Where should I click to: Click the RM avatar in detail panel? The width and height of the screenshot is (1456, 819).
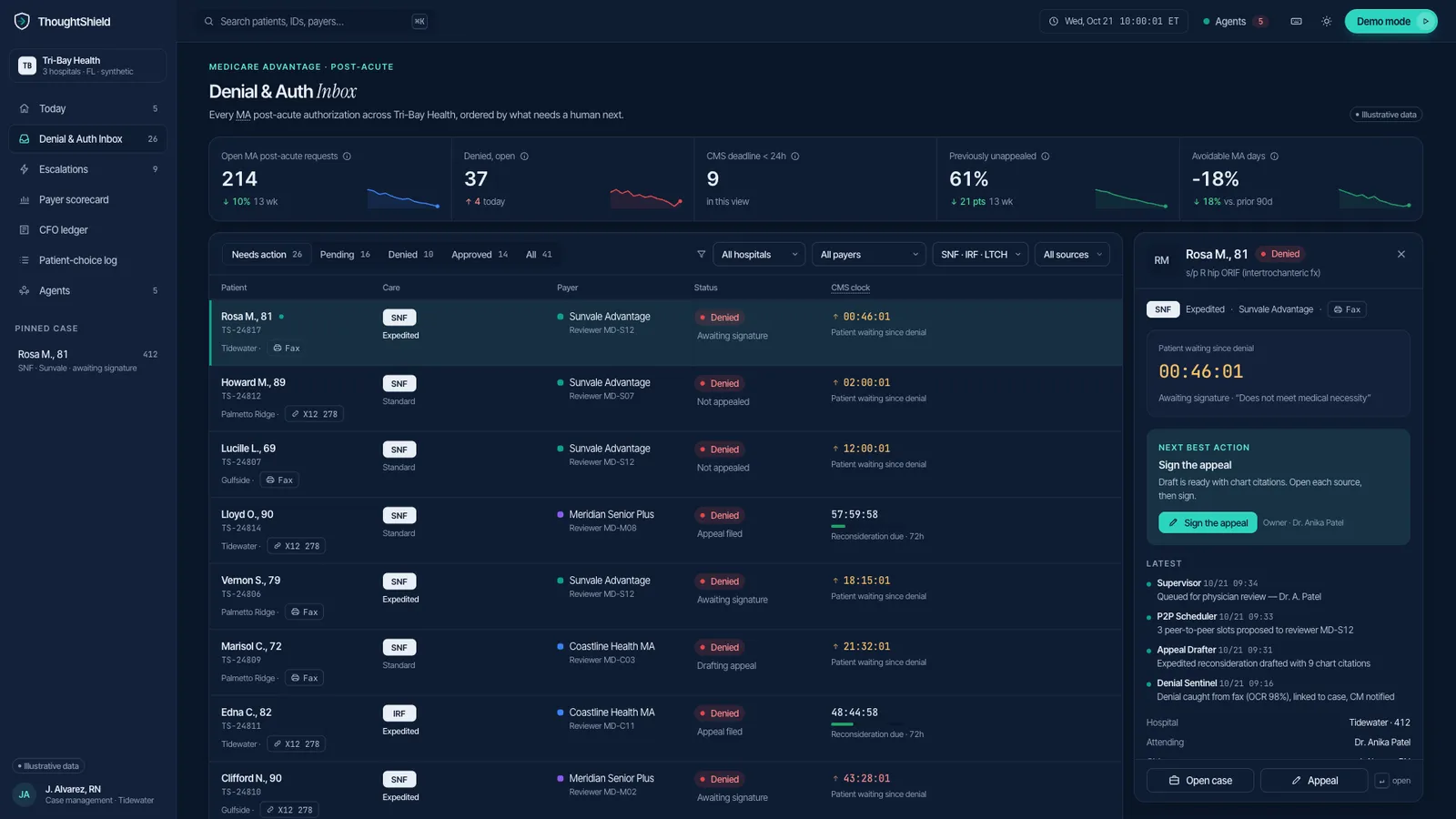pos(1161,261)
